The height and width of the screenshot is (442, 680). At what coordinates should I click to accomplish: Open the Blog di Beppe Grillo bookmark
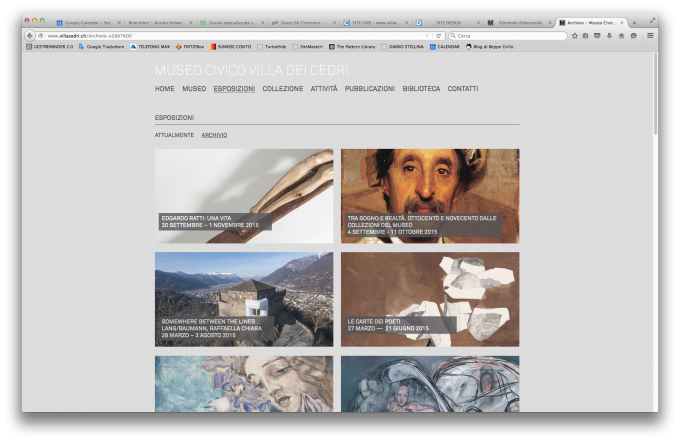pyautogui.click(x=490, y=47)
